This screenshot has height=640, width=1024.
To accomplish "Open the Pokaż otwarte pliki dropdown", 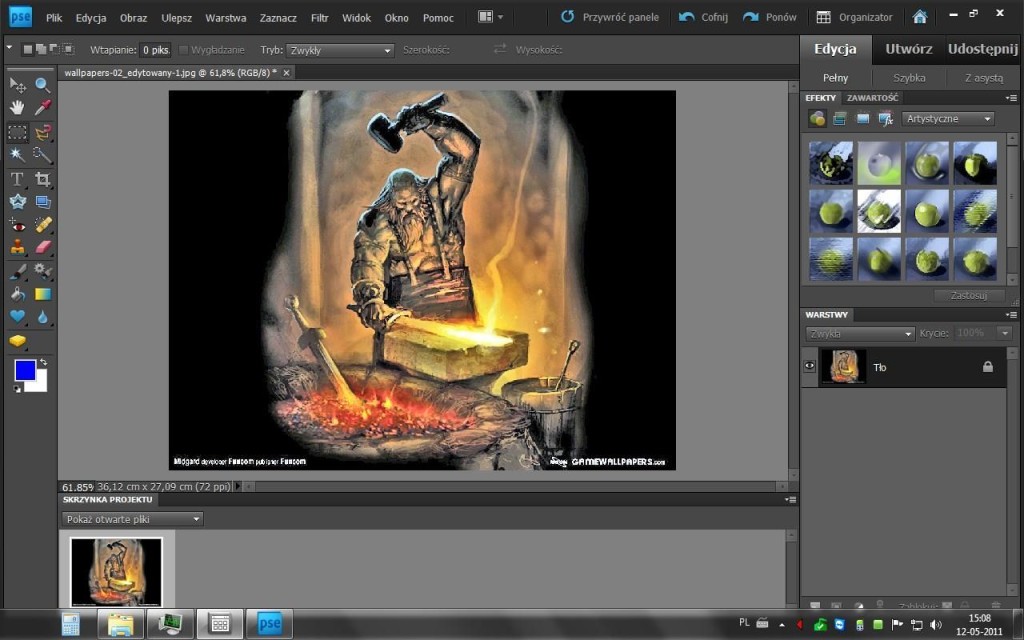I will (x=132, y=519).
